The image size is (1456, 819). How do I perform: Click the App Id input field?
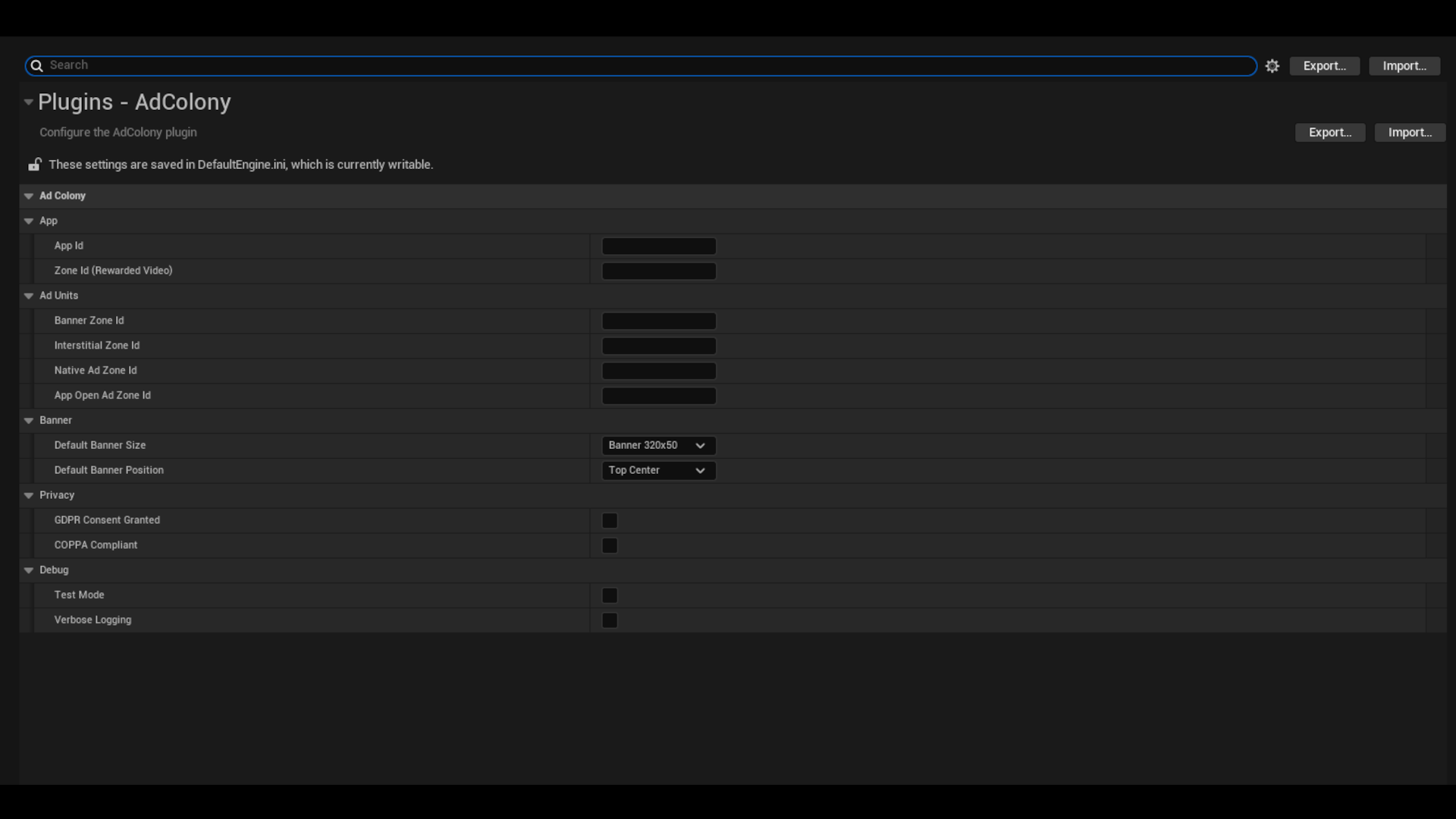(659, 246)
